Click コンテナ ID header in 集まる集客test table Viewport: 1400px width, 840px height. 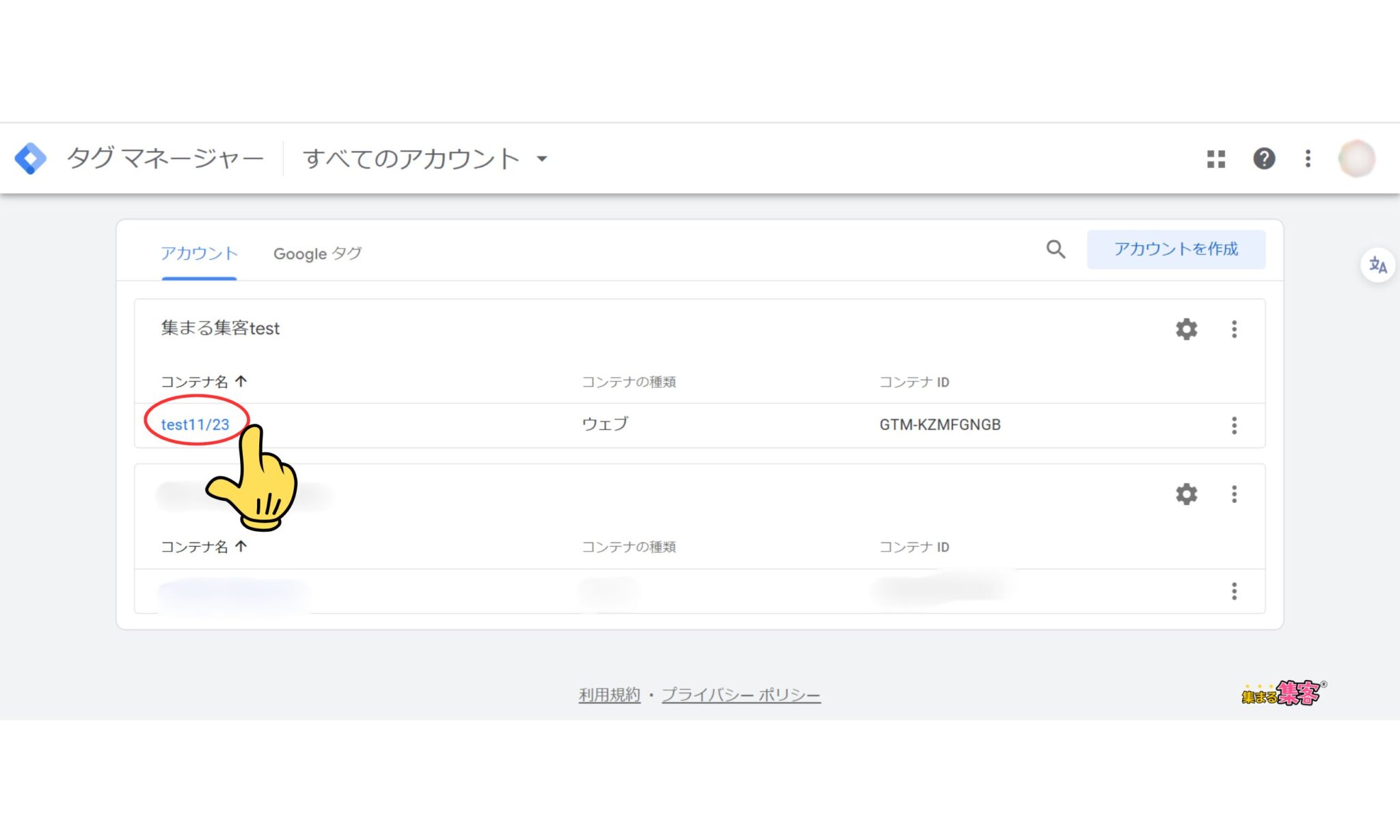(x=914, y=382)
